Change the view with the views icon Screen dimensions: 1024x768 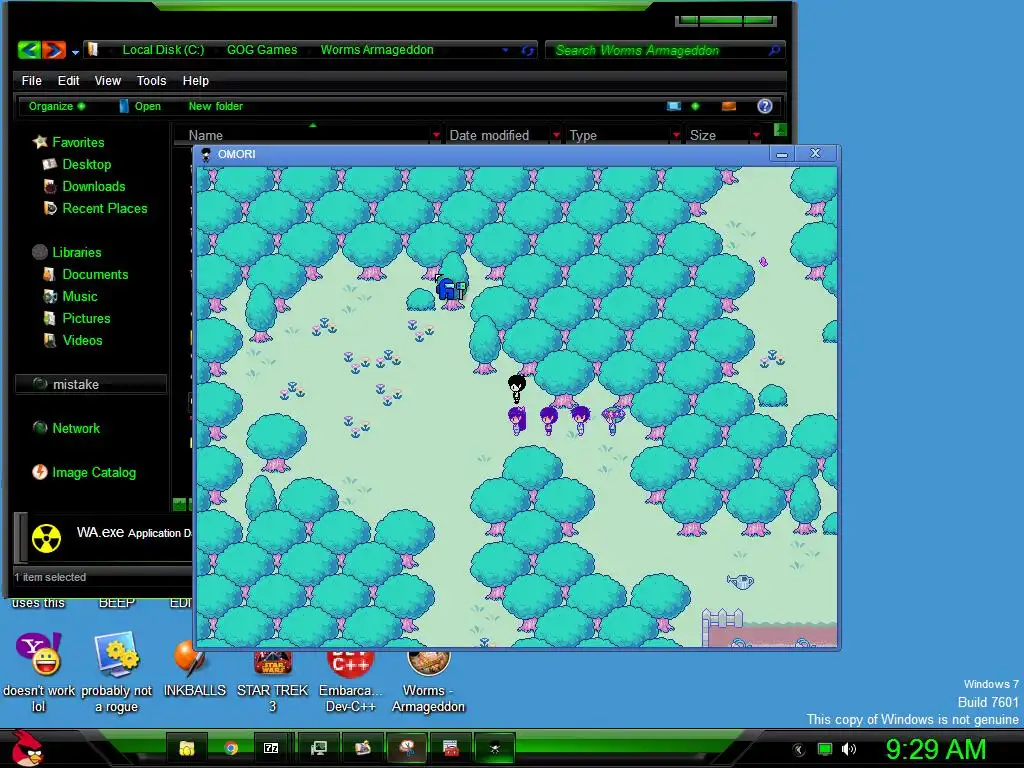[x=674, y=106]
